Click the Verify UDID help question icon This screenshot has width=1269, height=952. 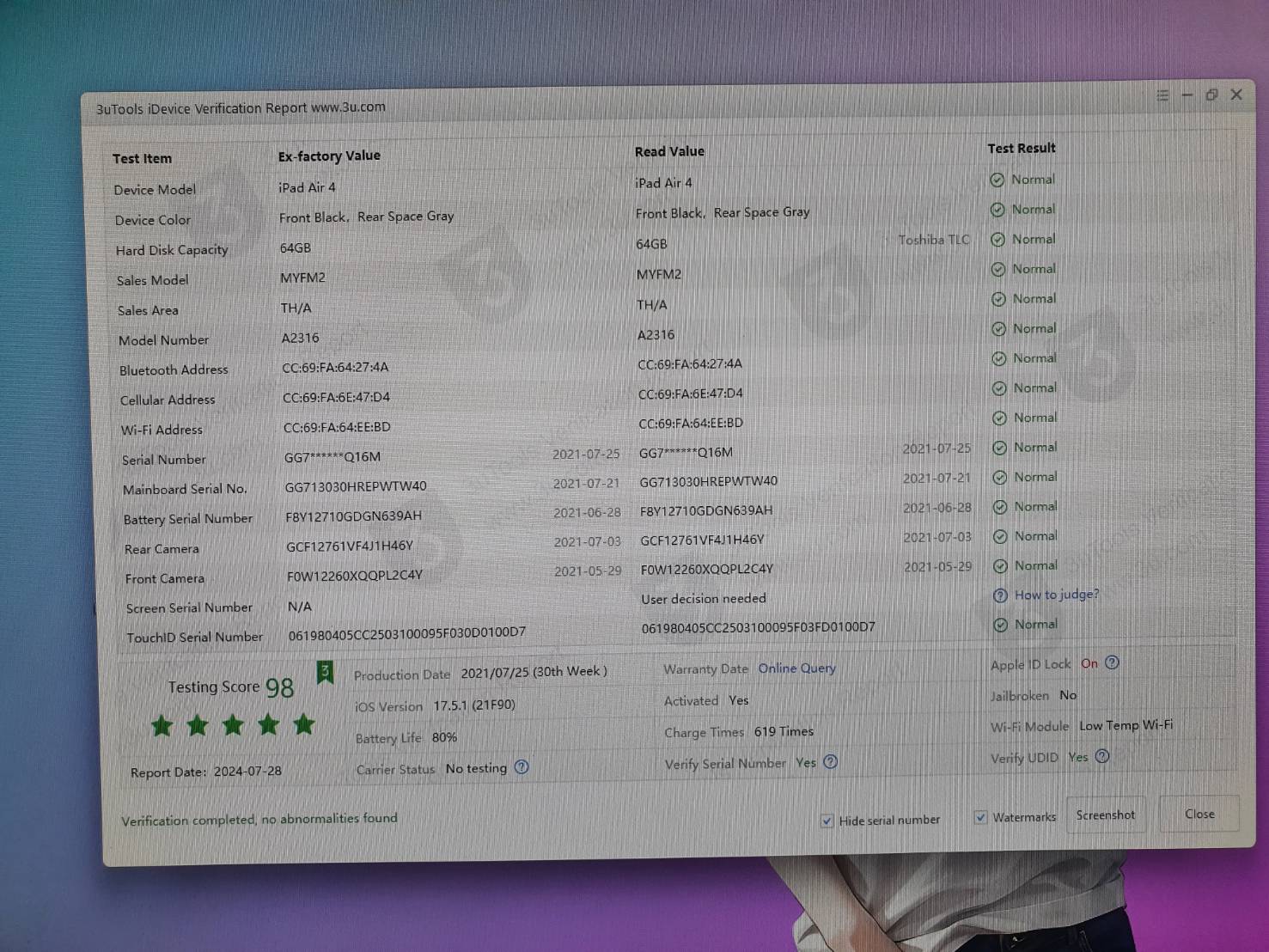coord(1102,756)
